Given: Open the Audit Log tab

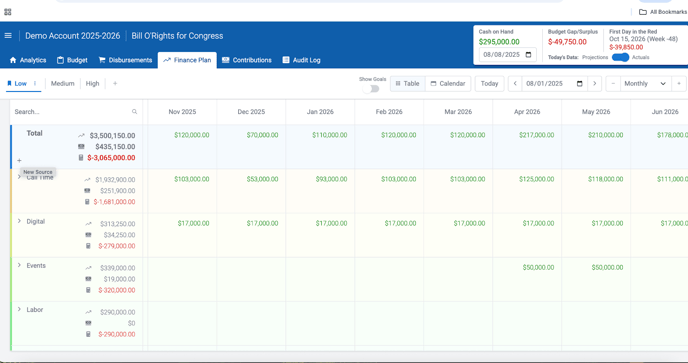Looking at the screenshot, I should click(301, 60).
